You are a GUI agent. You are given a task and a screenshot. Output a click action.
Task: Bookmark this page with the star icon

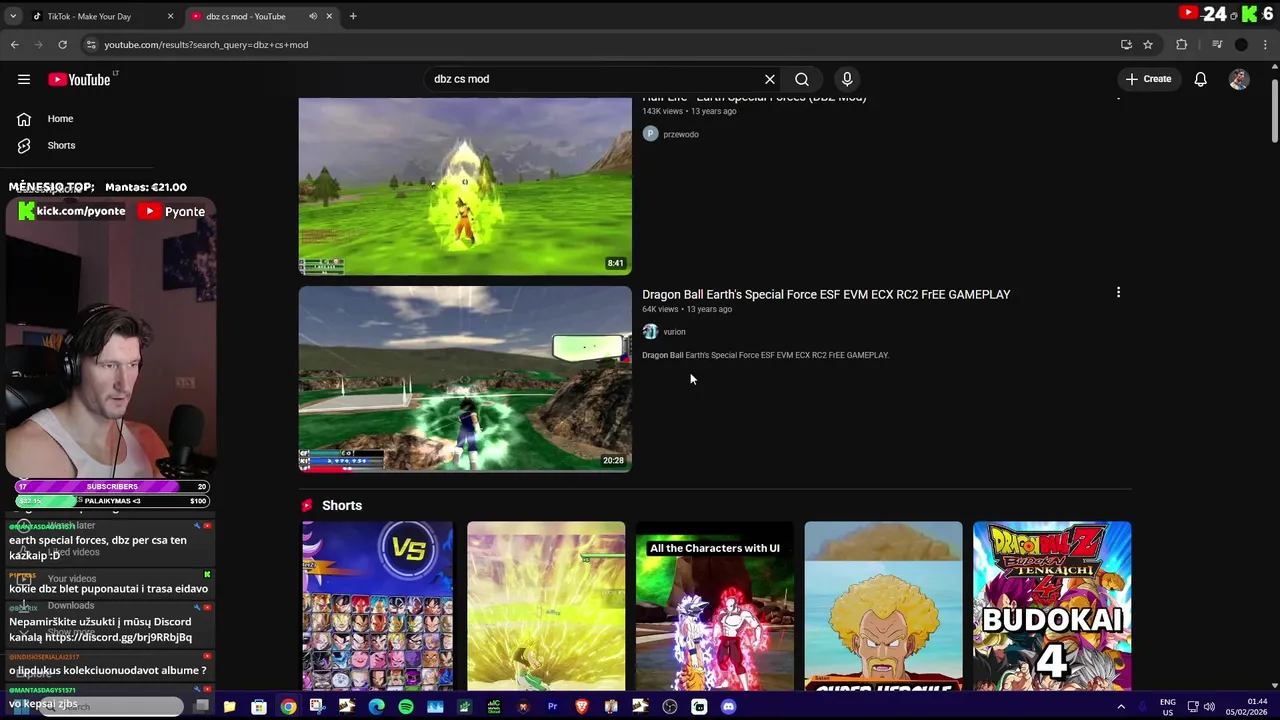coord(1148,44)
